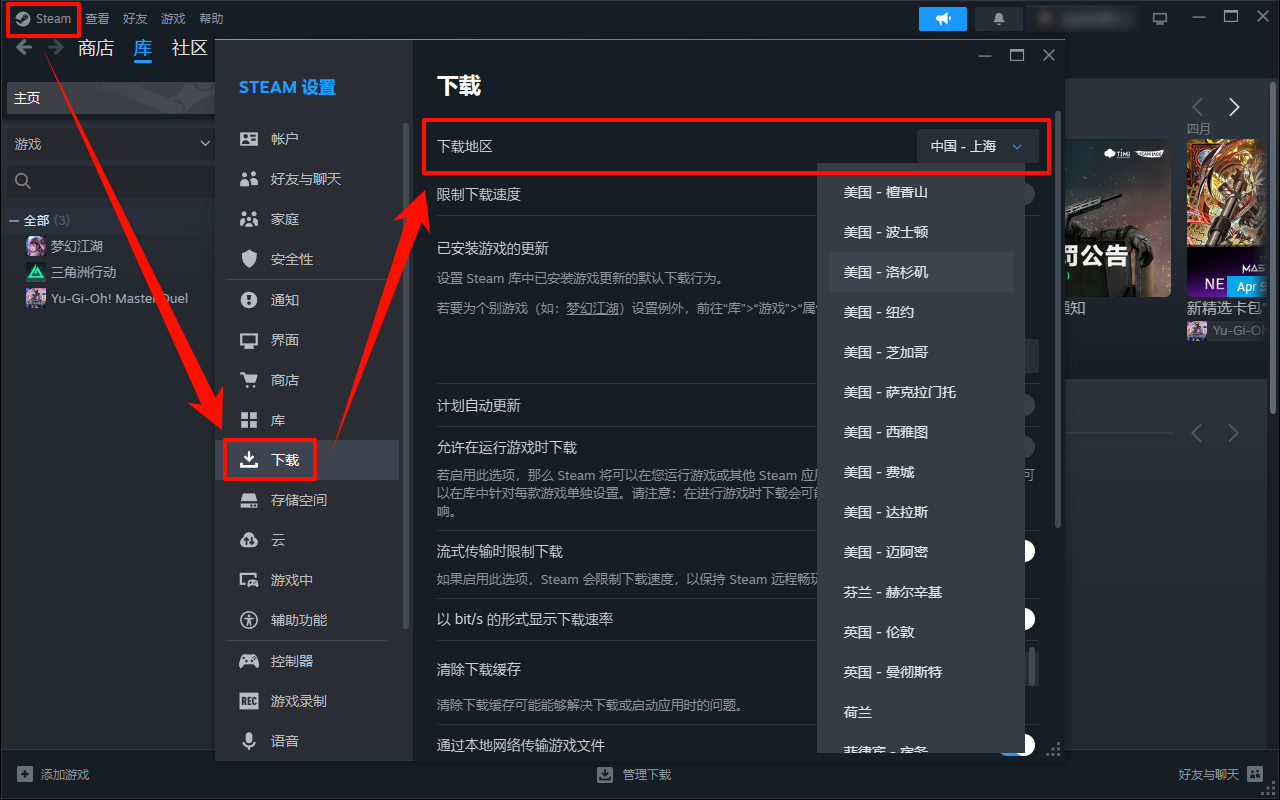Click the settings sidebar scrollbar
Screen dimensions: 1280x800
click(406, 375)
